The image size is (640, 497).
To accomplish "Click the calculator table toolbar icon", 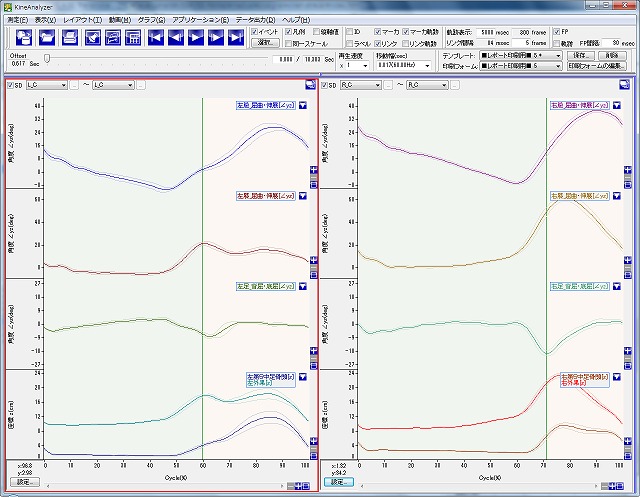I will point(133,38).
